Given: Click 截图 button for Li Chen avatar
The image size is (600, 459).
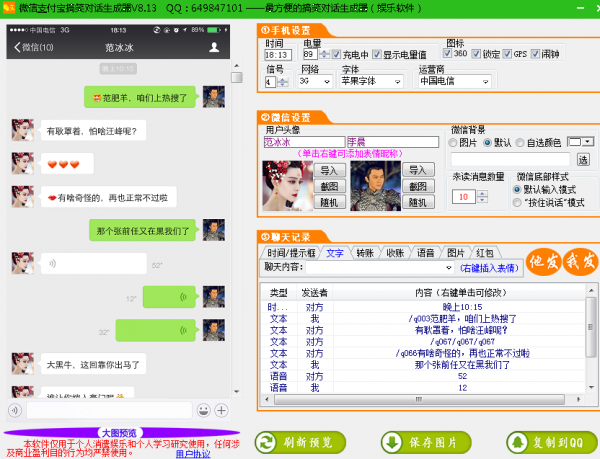Looking at the screenshot, I should pyautogui.click(x=418, y=186).
